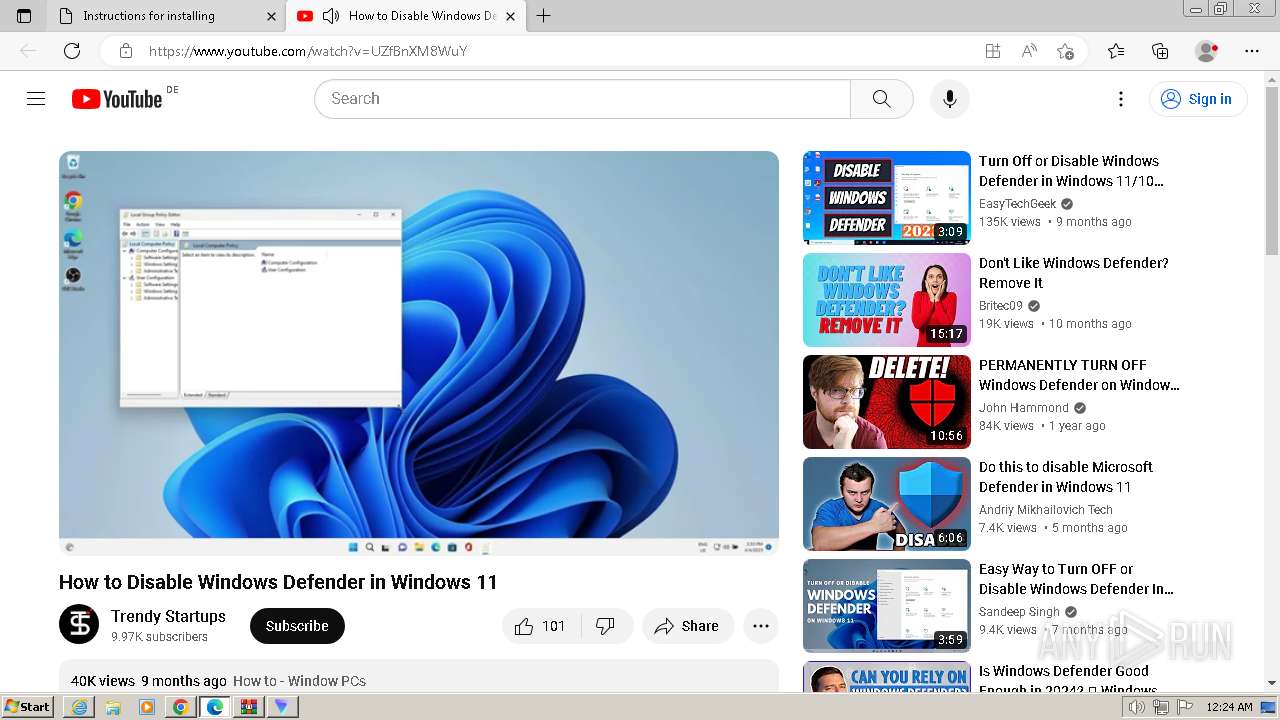Viewport: 1280px width, 720px height.
Task: Open Edge collections
Action: (1160, 51)
